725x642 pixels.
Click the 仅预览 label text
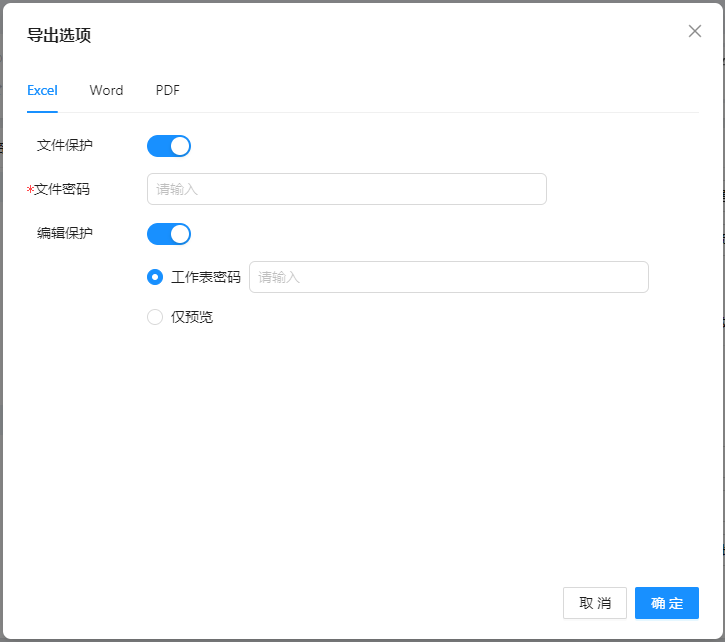click(x=192, y=317)
